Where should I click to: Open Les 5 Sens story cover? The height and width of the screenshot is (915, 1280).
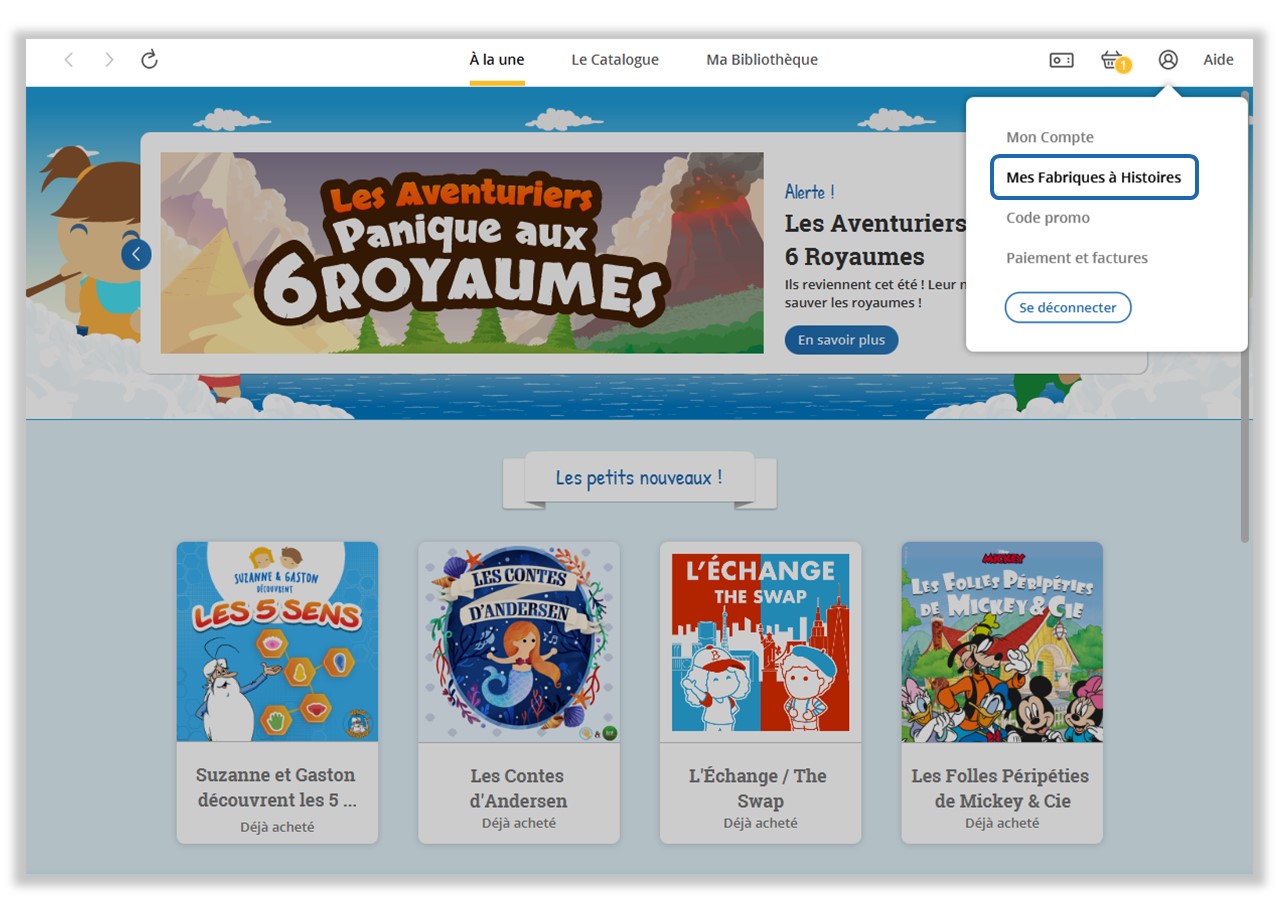pos(277,641)
